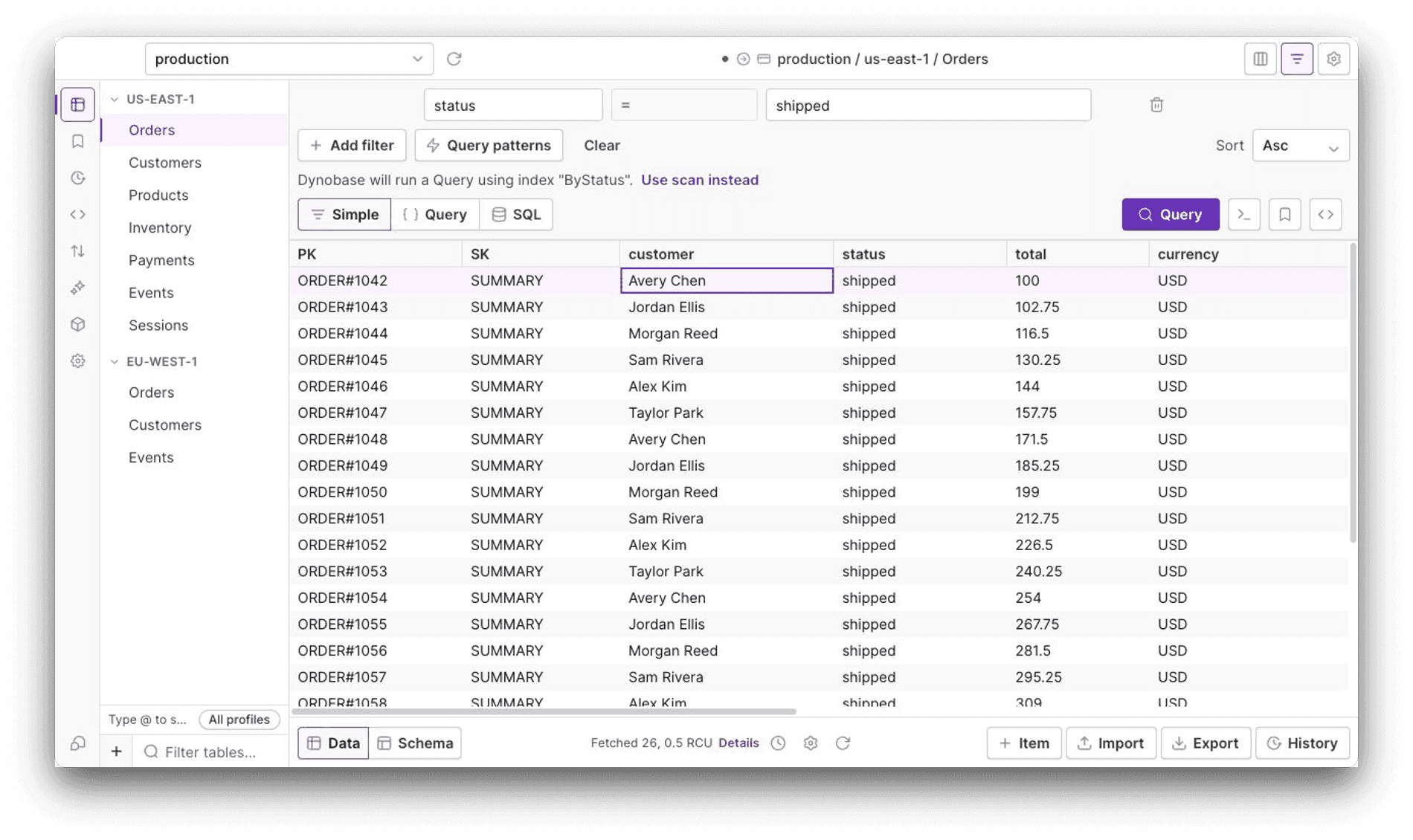Click the Filter tables search field
Image resolution: width=1413 pixels, height=840 pixels.
point(210,752)
